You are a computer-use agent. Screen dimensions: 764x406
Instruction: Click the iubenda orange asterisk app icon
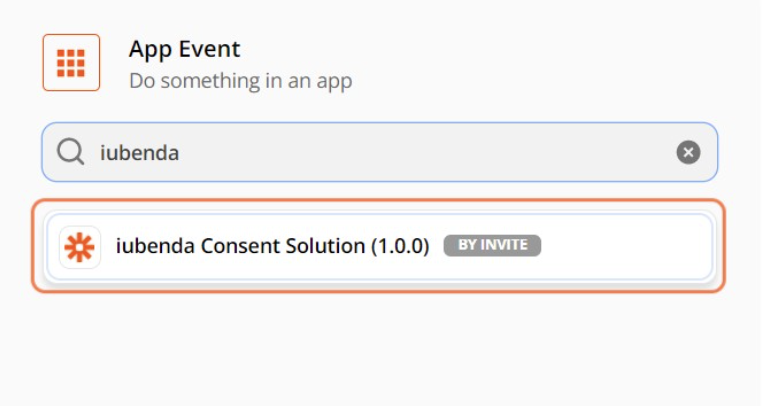80,246
